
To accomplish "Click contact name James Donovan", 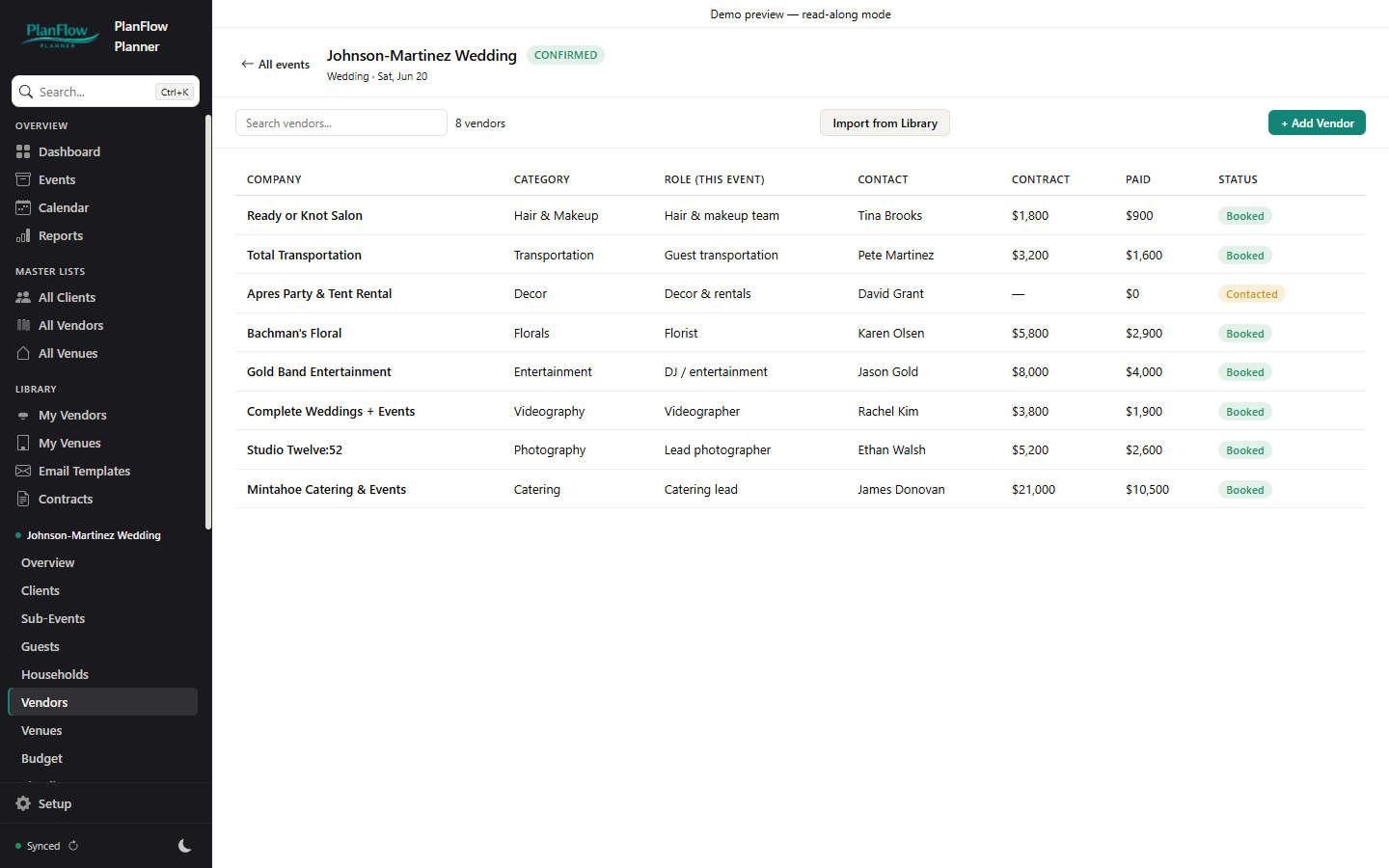I will (901, 489).
